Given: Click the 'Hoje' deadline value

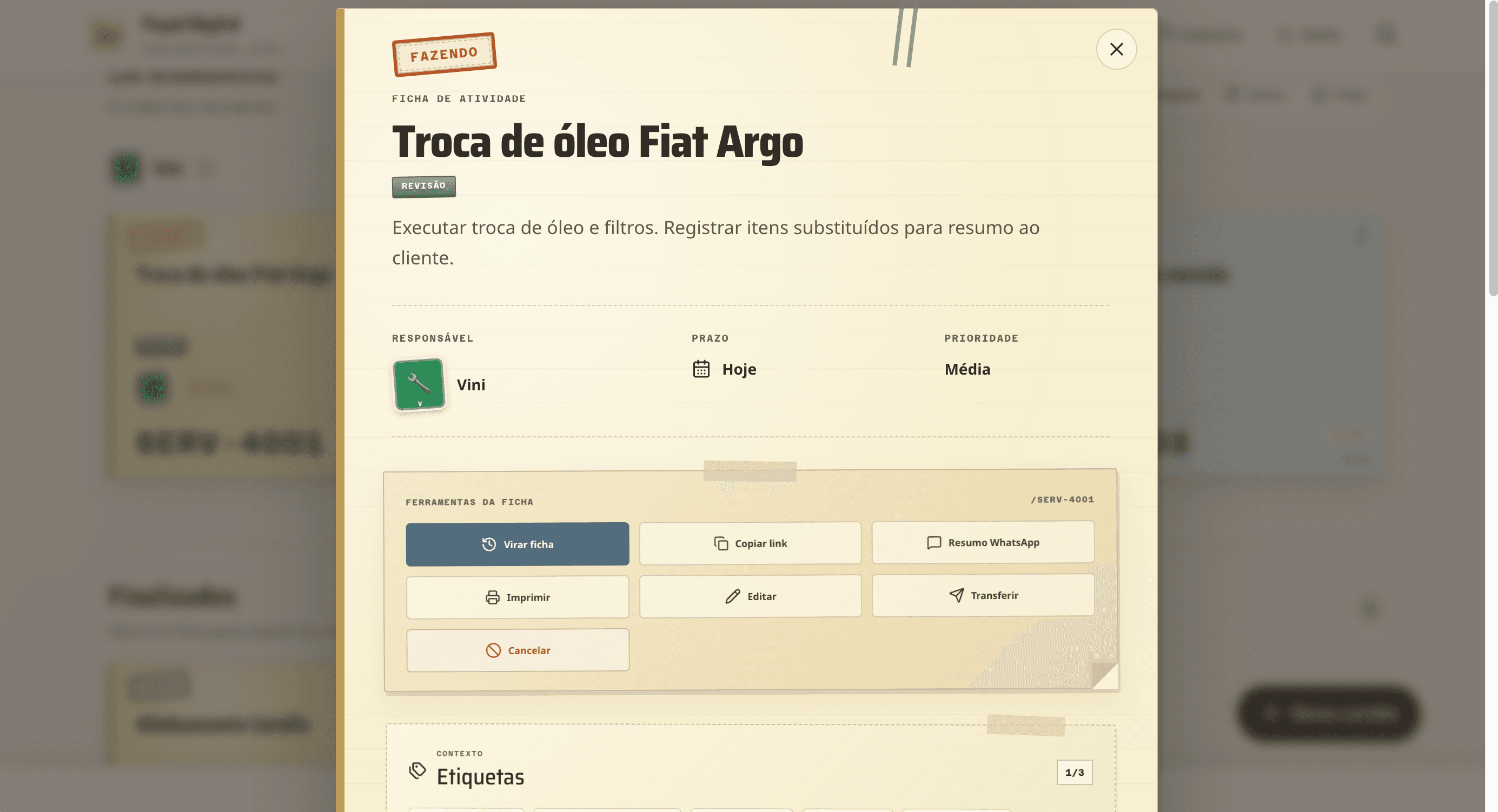Looking at the screenshot, I should (x=739, y=369).
